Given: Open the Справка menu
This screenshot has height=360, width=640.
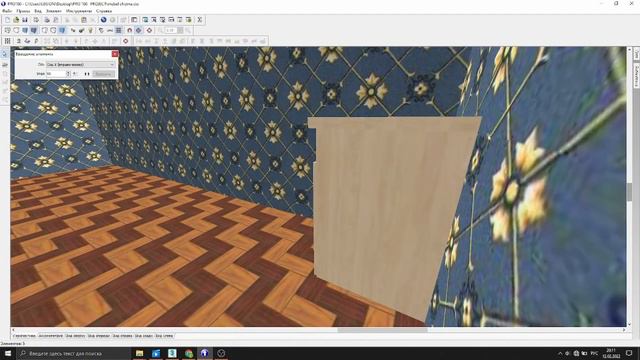Looking at the screenshot, I should 104,11.
